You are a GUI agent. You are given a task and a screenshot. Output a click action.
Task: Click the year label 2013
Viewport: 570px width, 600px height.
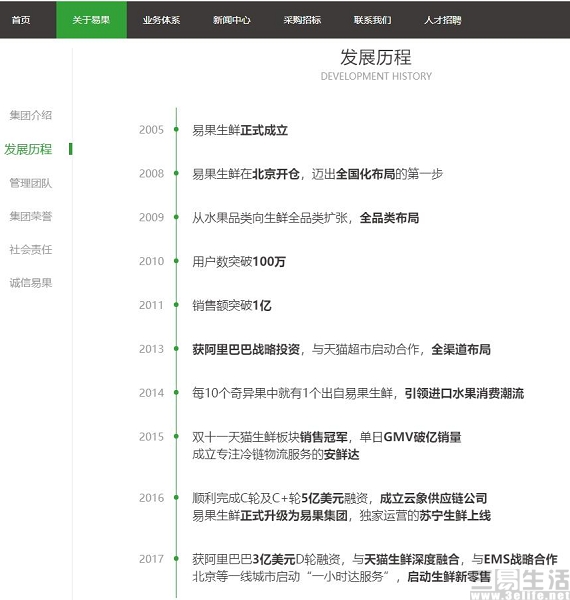151,349
